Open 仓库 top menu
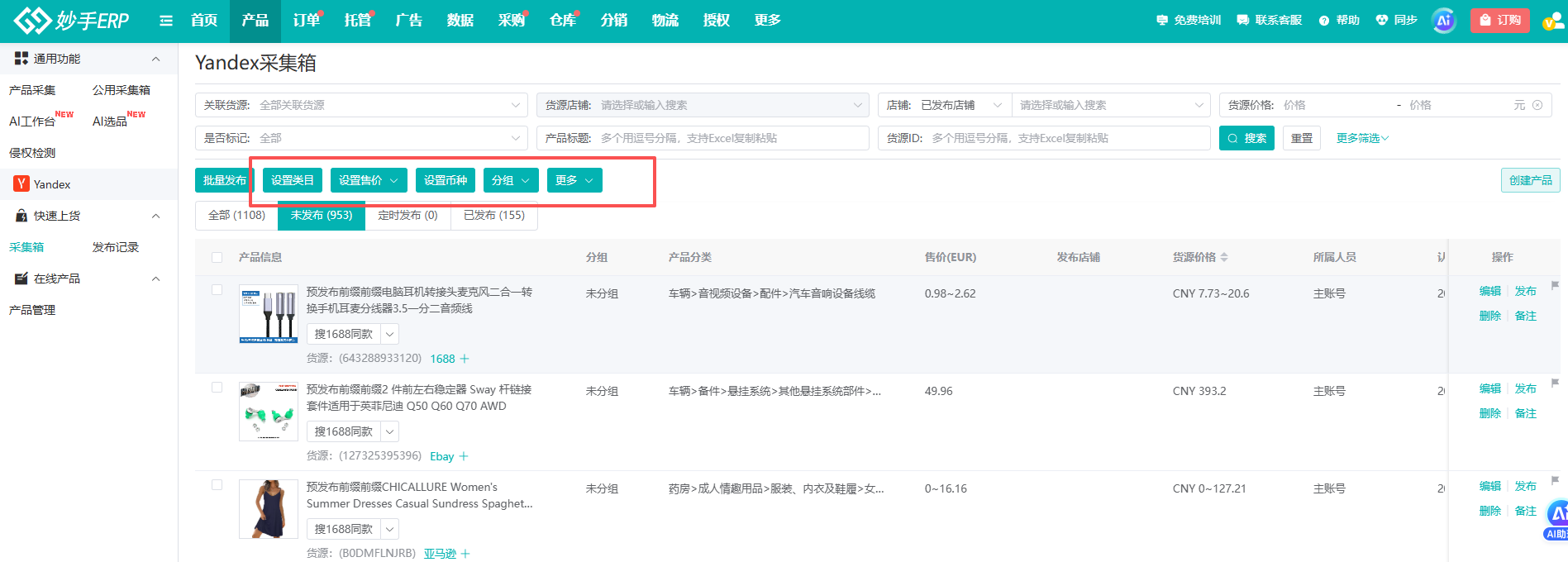Screen dimensions: 1568x562 click(563, 21)
